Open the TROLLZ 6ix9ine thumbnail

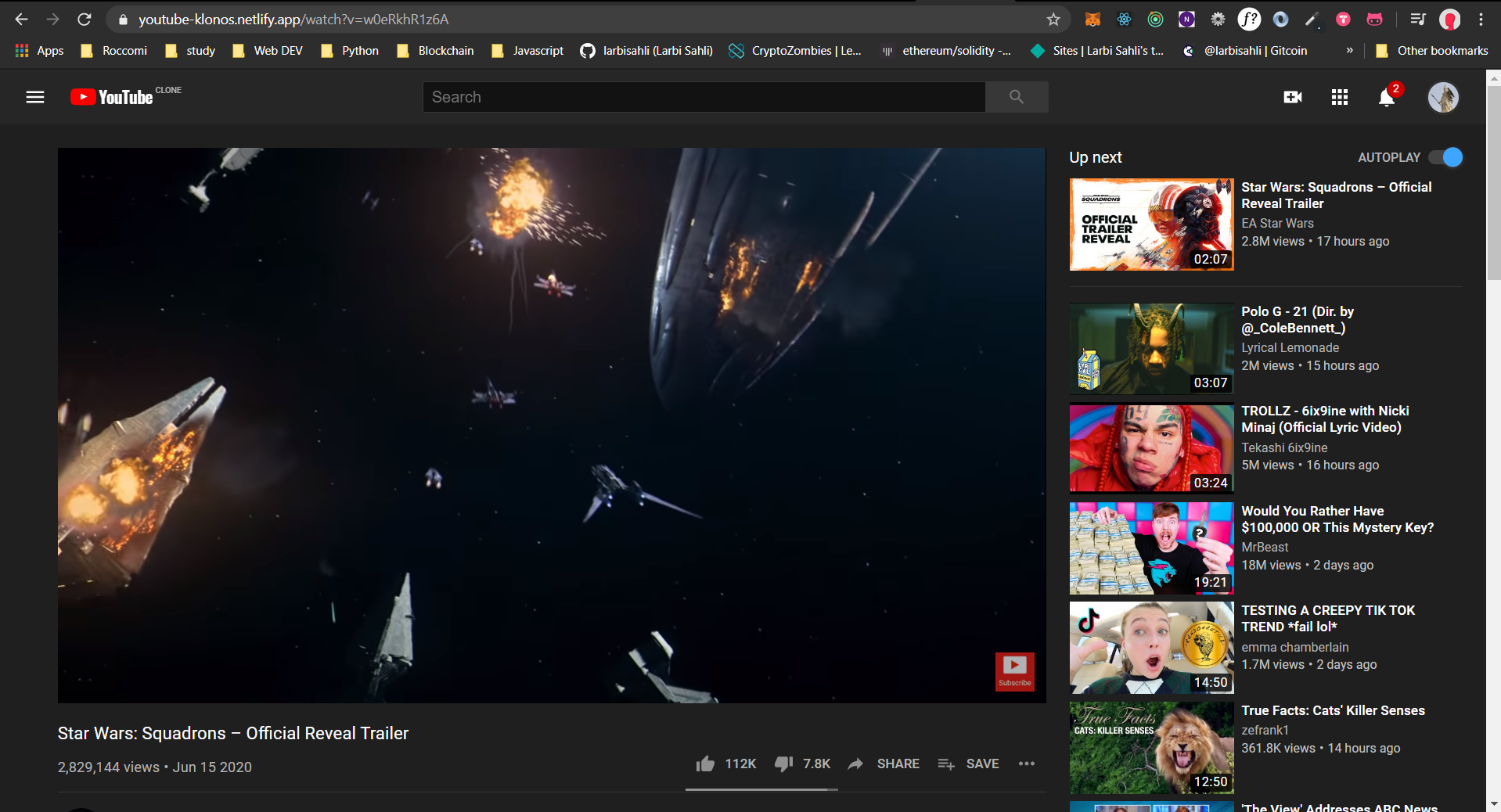coord(1151,448)
